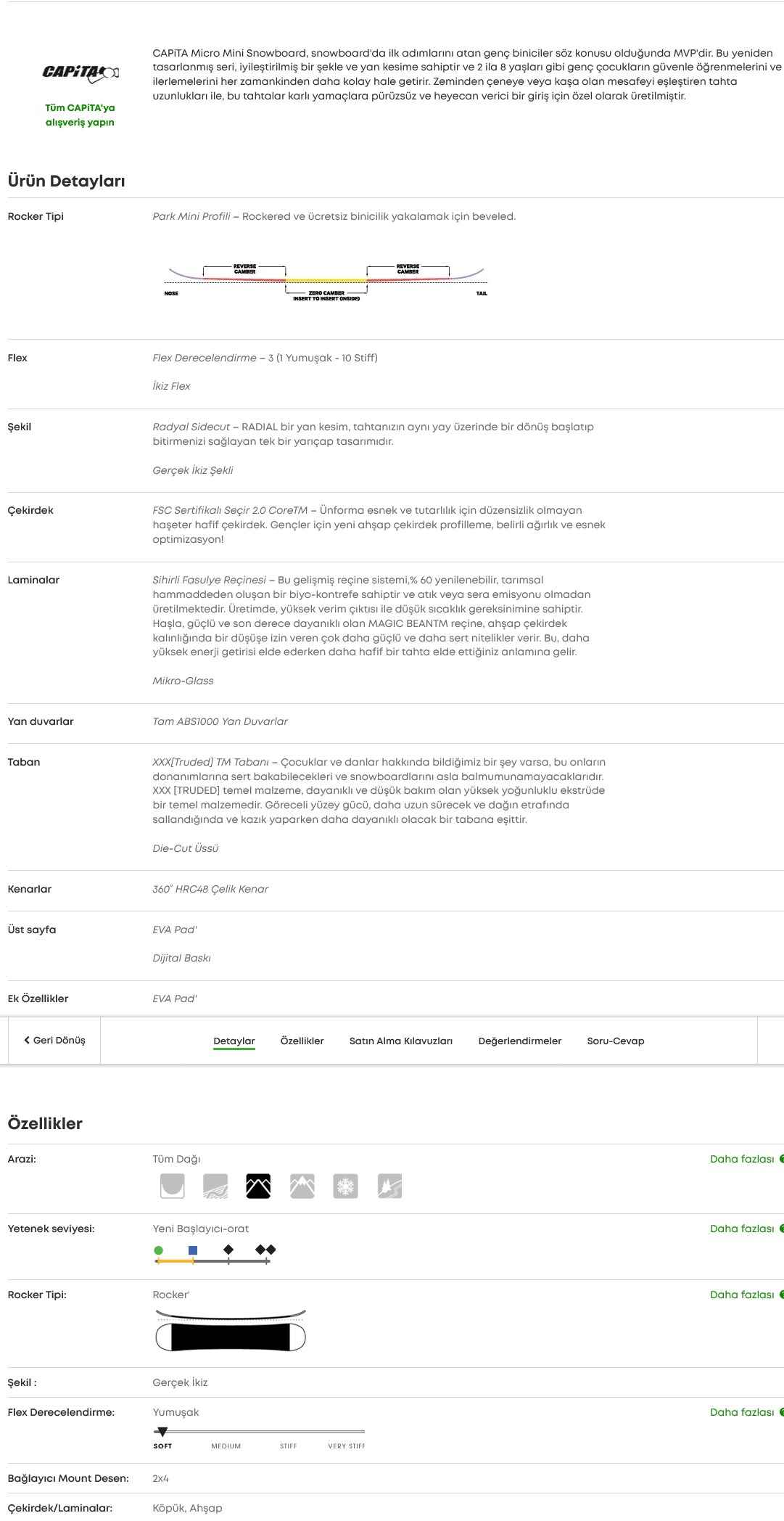This screenshot has height=1521, width=784.
Task: Select the freeride peaks terrain icon
Action: 302,1185
